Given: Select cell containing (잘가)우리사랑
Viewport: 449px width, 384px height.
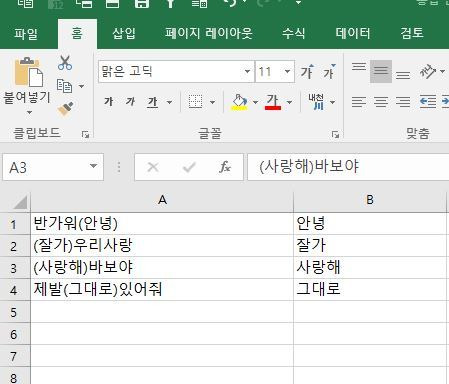Looking at the screenshot, I should point(162,246).
